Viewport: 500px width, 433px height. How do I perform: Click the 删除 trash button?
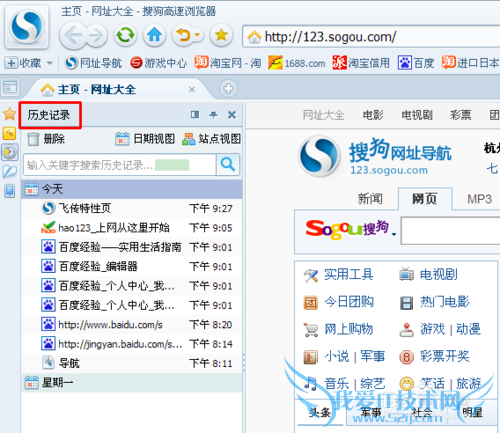pyautogui.click(x=46, y=139)
